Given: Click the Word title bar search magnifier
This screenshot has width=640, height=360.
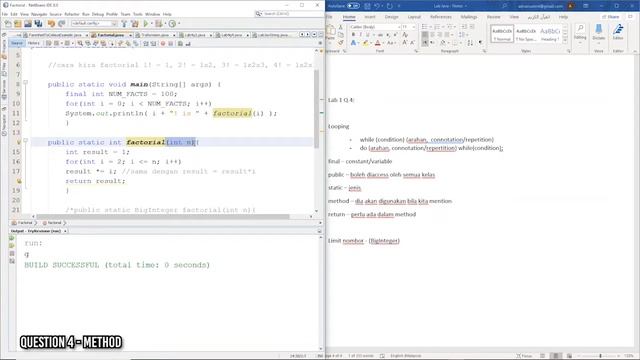Looking at the screenshot, I should pyautogui.click(x=505, y=6).
